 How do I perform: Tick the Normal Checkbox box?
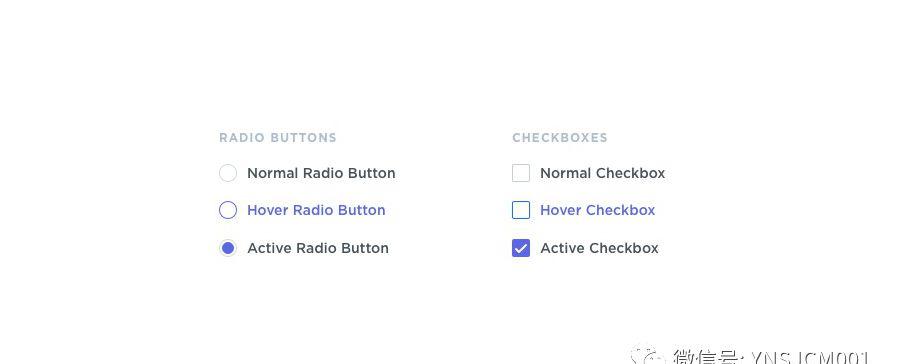point(521,173)
